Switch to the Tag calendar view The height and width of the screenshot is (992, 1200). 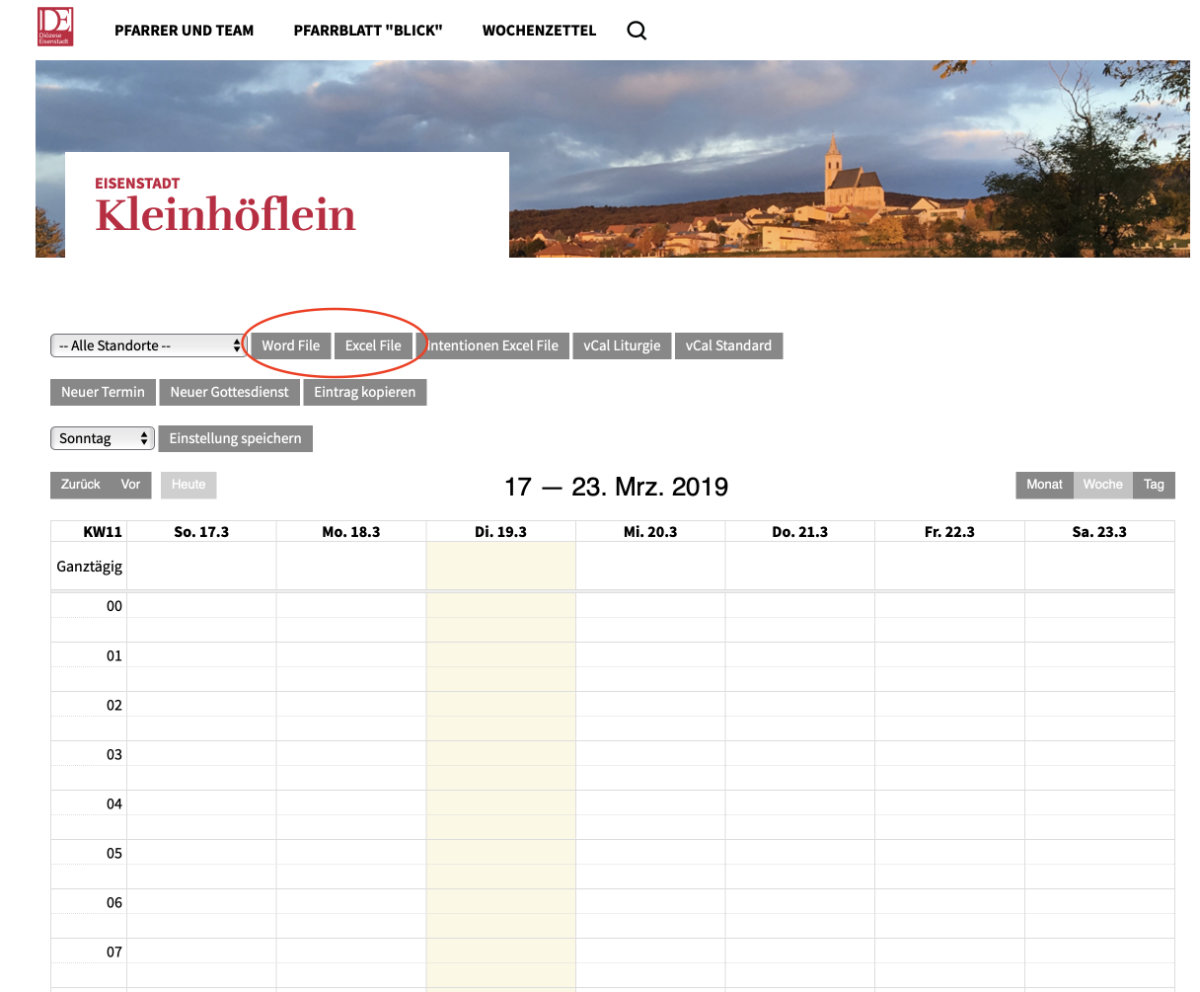1154,484
